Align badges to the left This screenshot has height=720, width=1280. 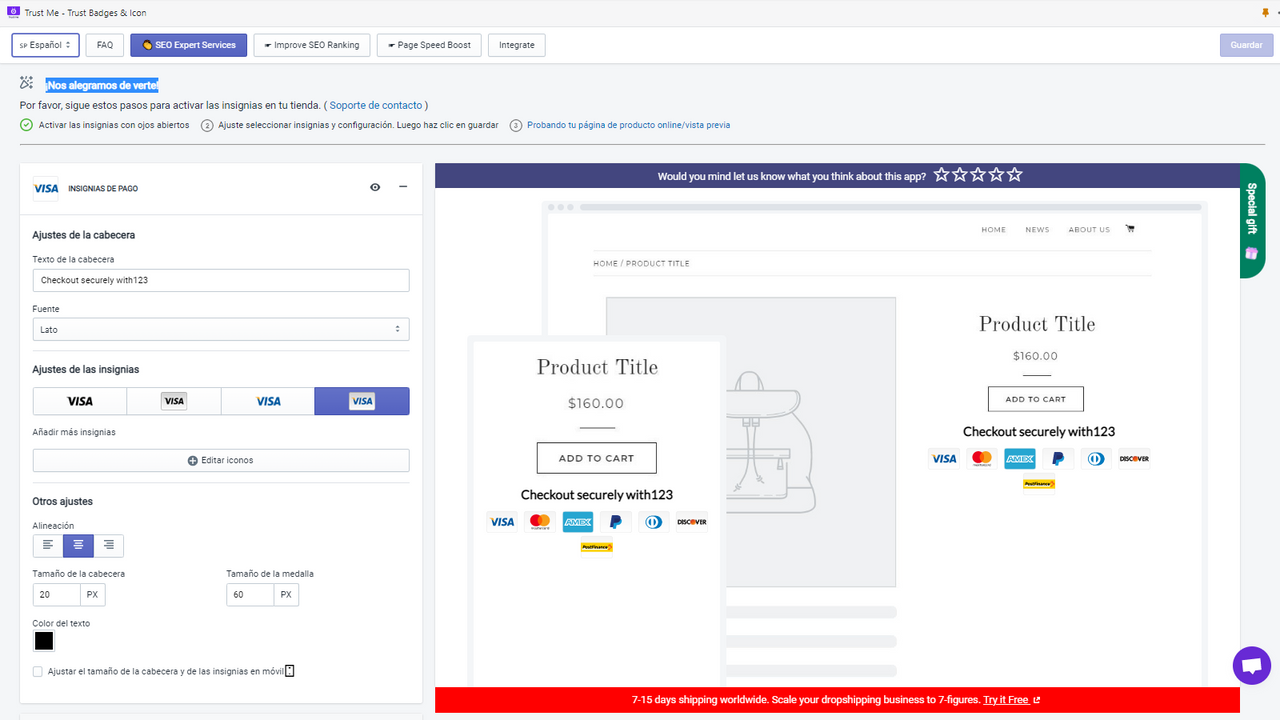coord(48,545)
